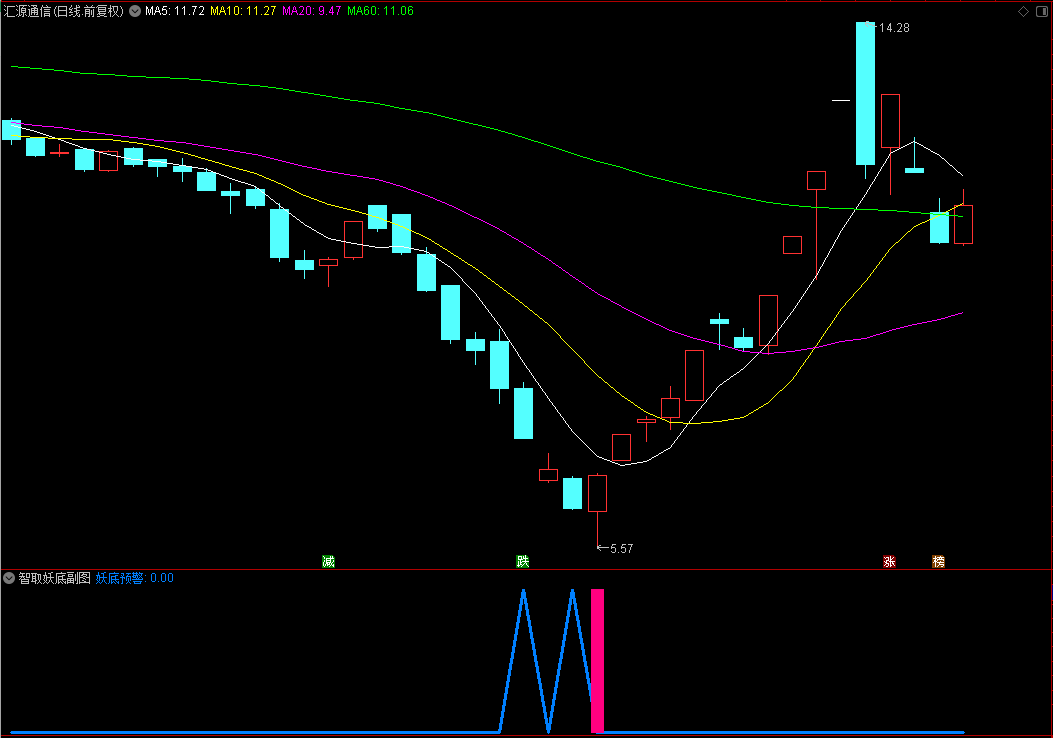
Task: Expand the 汇源通信 main chart dropdown arrow
Action: (135, 11)
